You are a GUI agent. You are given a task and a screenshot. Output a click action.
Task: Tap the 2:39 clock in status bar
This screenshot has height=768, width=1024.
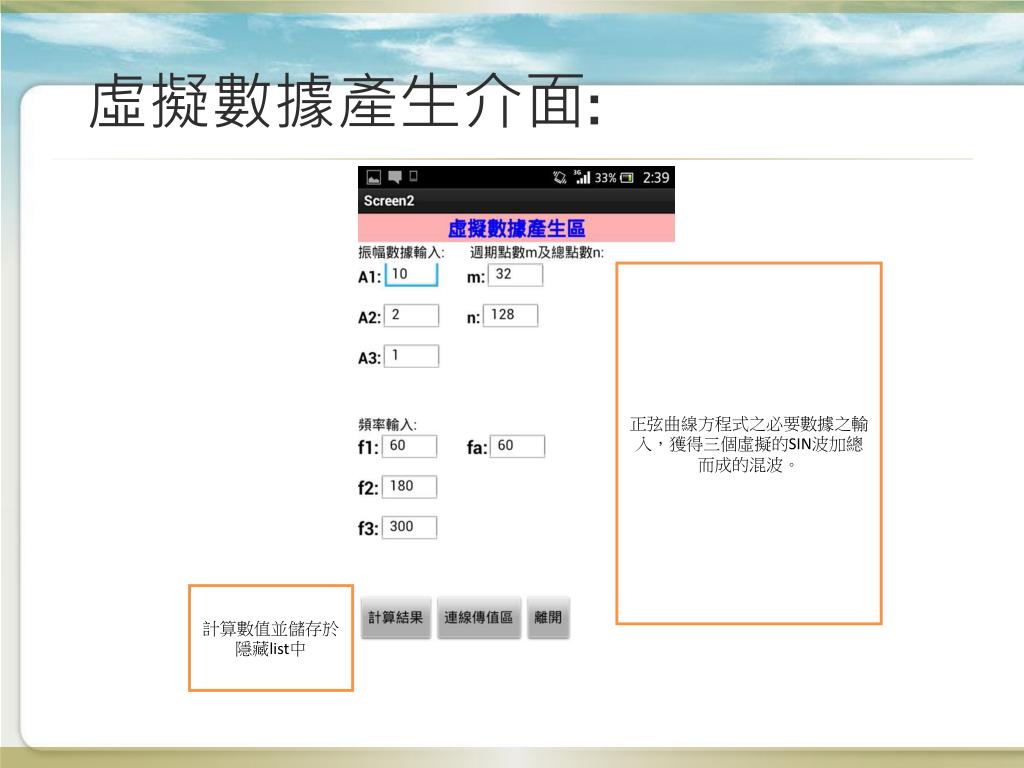point(656,178)
